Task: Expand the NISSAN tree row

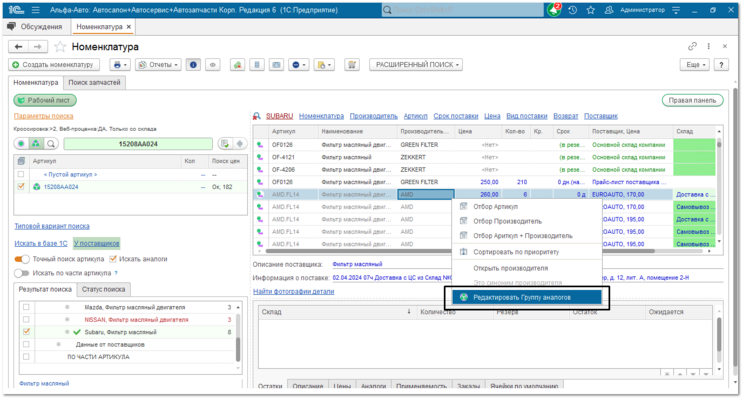Action: coord(67,319)
